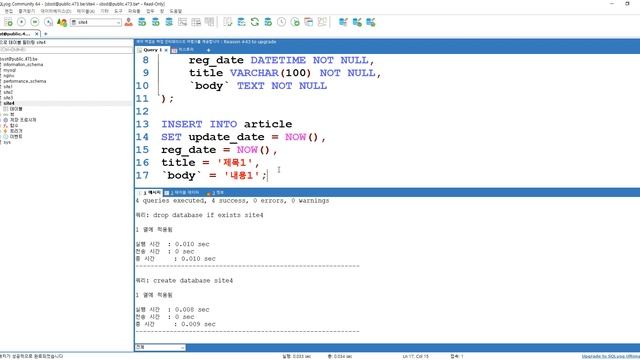640x360 pixels.
Task: Click the VARCHAR(100) text on line 9
Action: tap(270, 73)
